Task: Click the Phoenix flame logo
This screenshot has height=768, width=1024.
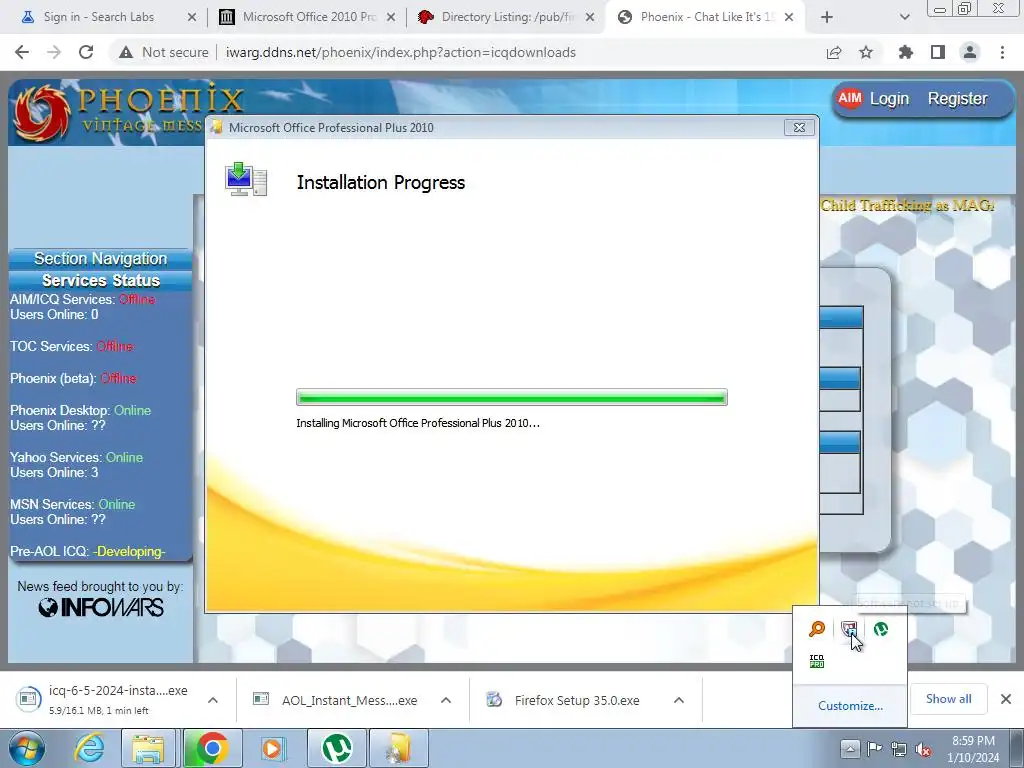Action: (41, 113)
